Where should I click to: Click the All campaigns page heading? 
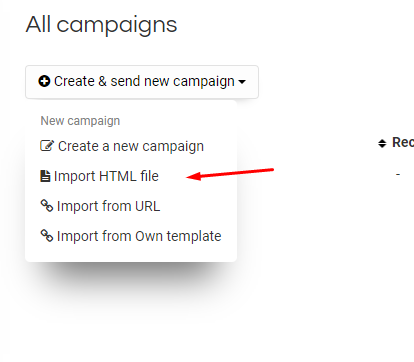[x=101, y=25]
